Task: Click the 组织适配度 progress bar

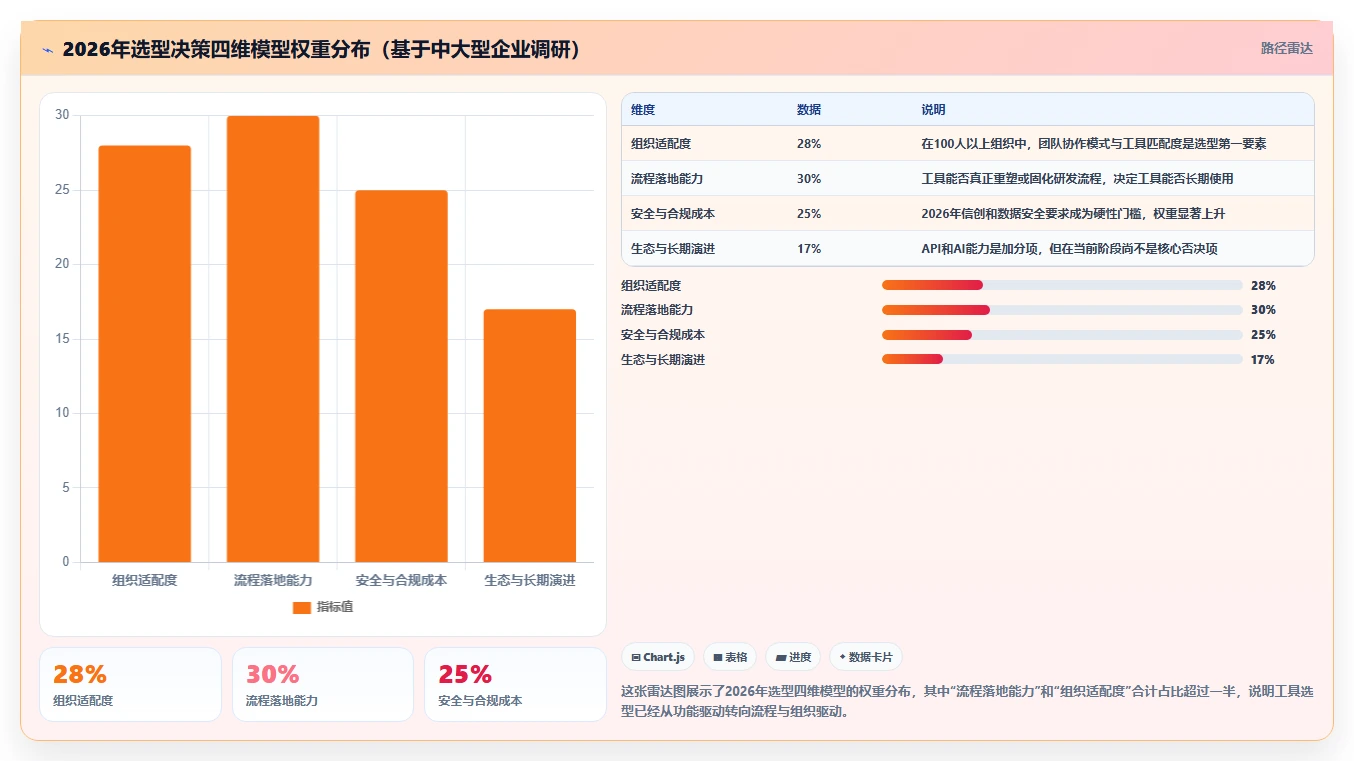Action: tap(1062, 285)
